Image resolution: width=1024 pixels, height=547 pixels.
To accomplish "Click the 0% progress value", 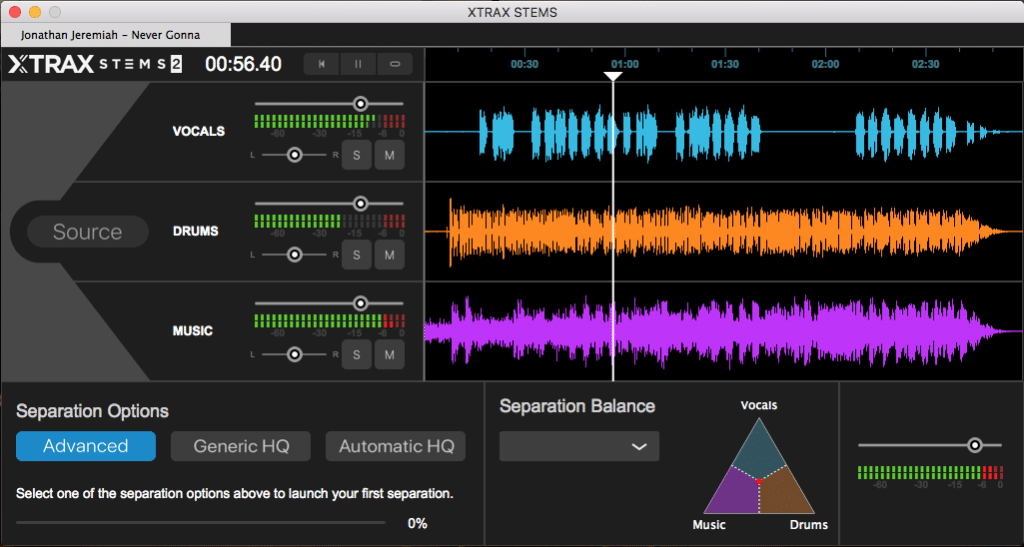I will [x=417, y=524].
